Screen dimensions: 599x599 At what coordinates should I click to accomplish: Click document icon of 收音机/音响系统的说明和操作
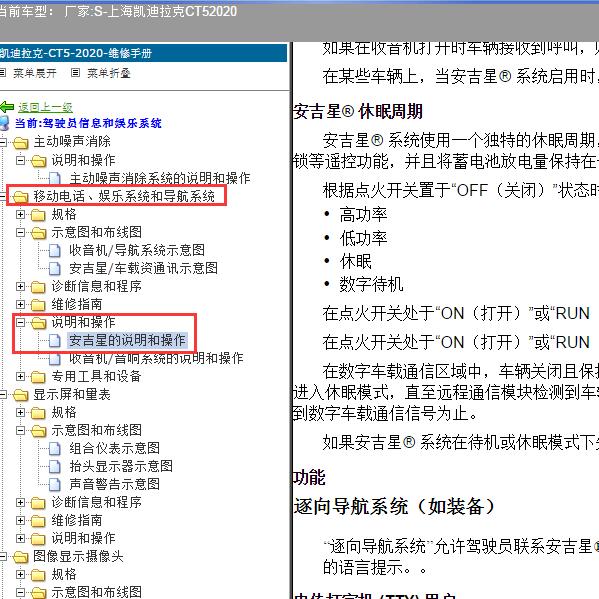55,359
